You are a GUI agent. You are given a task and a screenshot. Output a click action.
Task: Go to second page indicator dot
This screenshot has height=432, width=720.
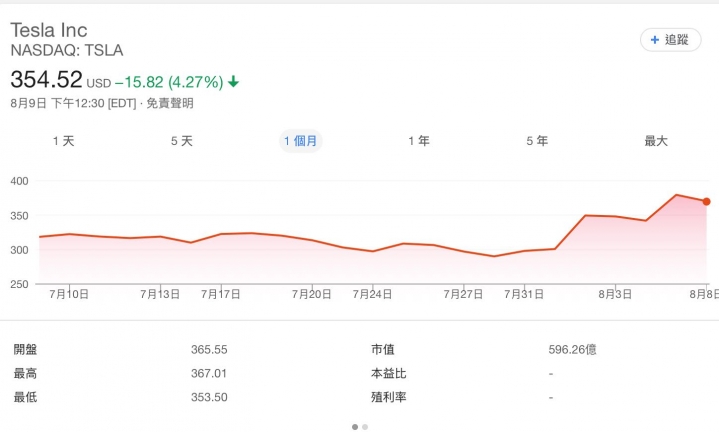point(365,427)
